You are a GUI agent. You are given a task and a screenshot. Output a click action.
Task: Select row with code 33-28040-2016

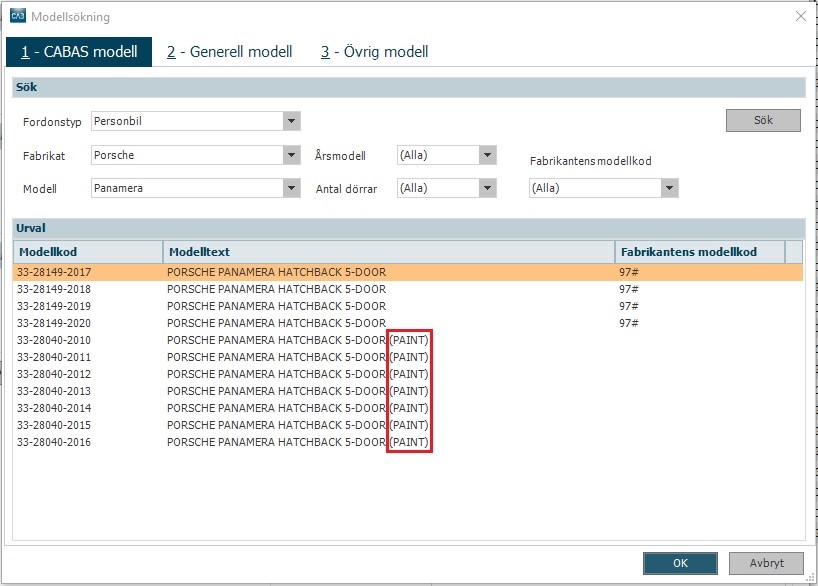(408, 443)
